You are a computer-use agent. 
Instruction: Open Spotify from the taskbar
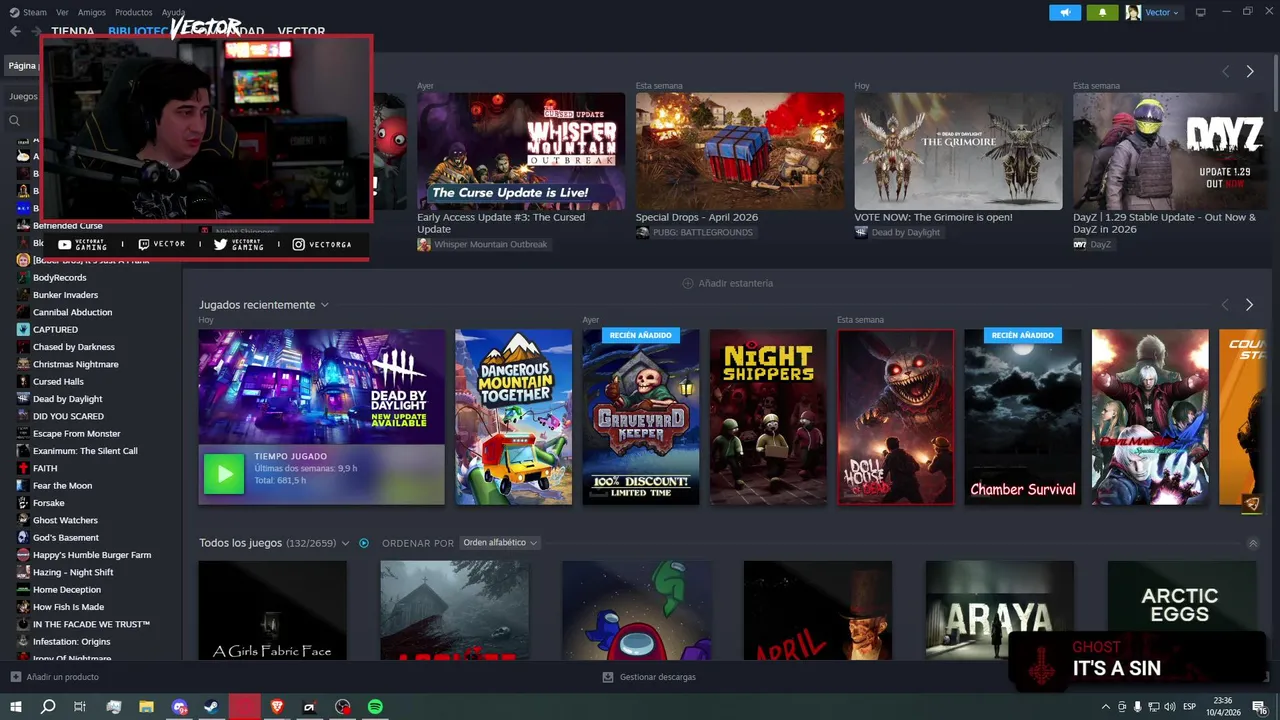[375, 707]
